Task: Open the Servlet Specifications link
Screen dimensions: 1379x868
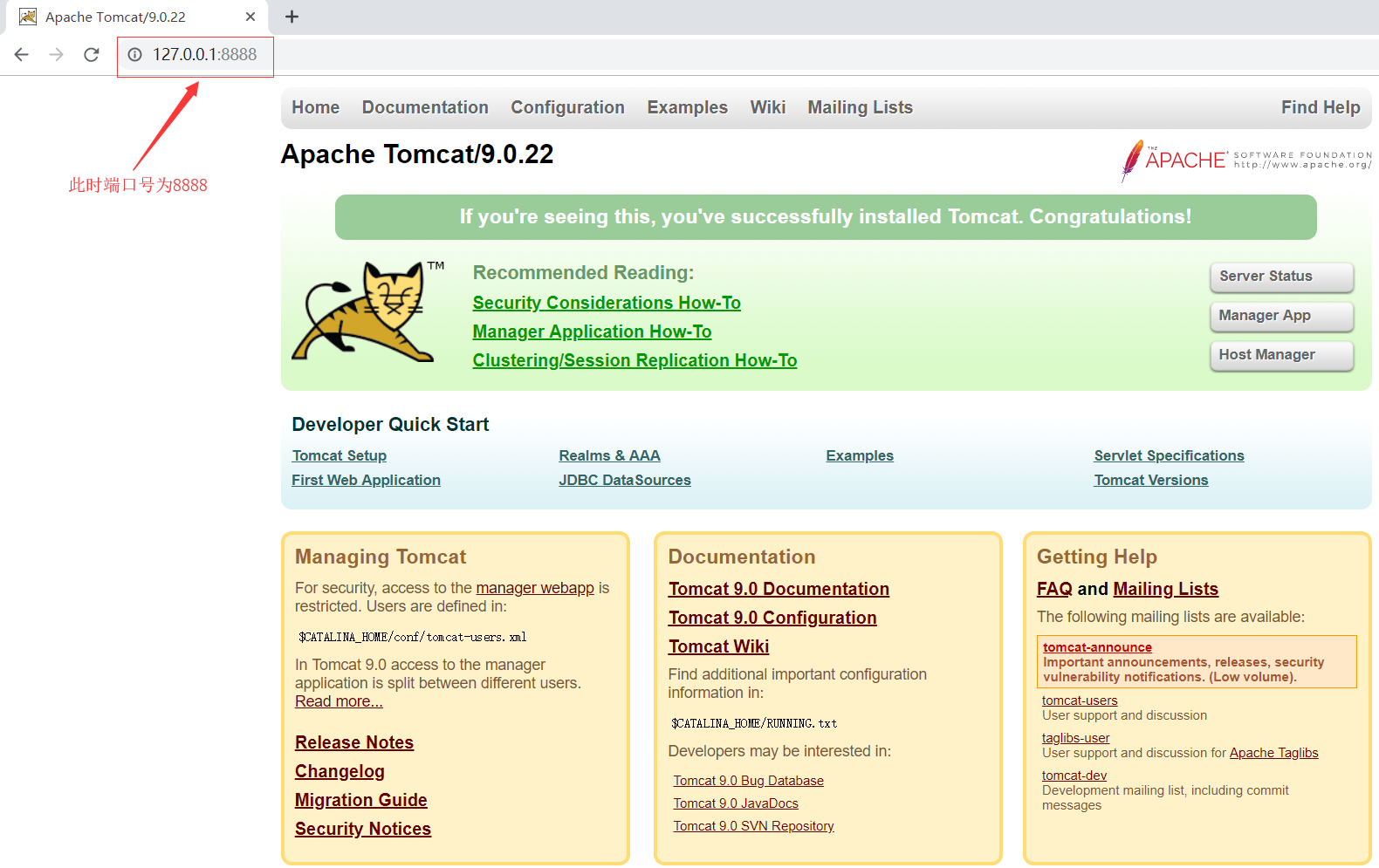Action: tap(1169, 455)
